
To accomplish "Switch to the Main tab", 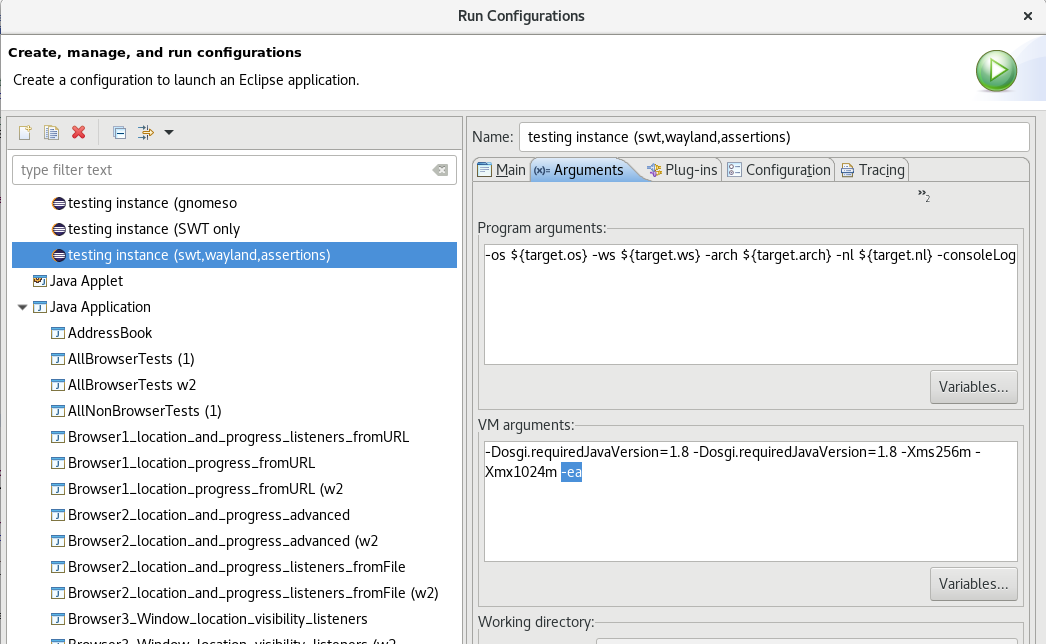I will 501,170.
